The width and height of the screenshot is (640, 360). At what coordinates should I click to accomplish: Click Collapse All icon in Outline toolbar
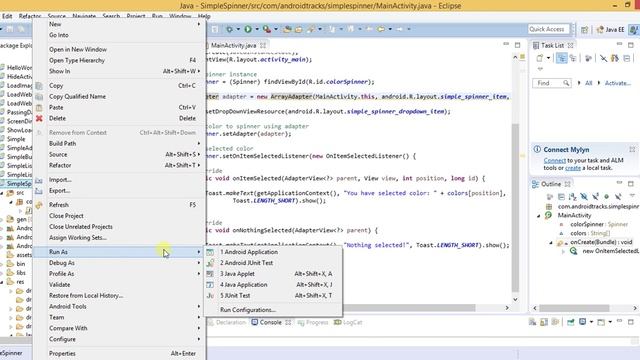561,197
